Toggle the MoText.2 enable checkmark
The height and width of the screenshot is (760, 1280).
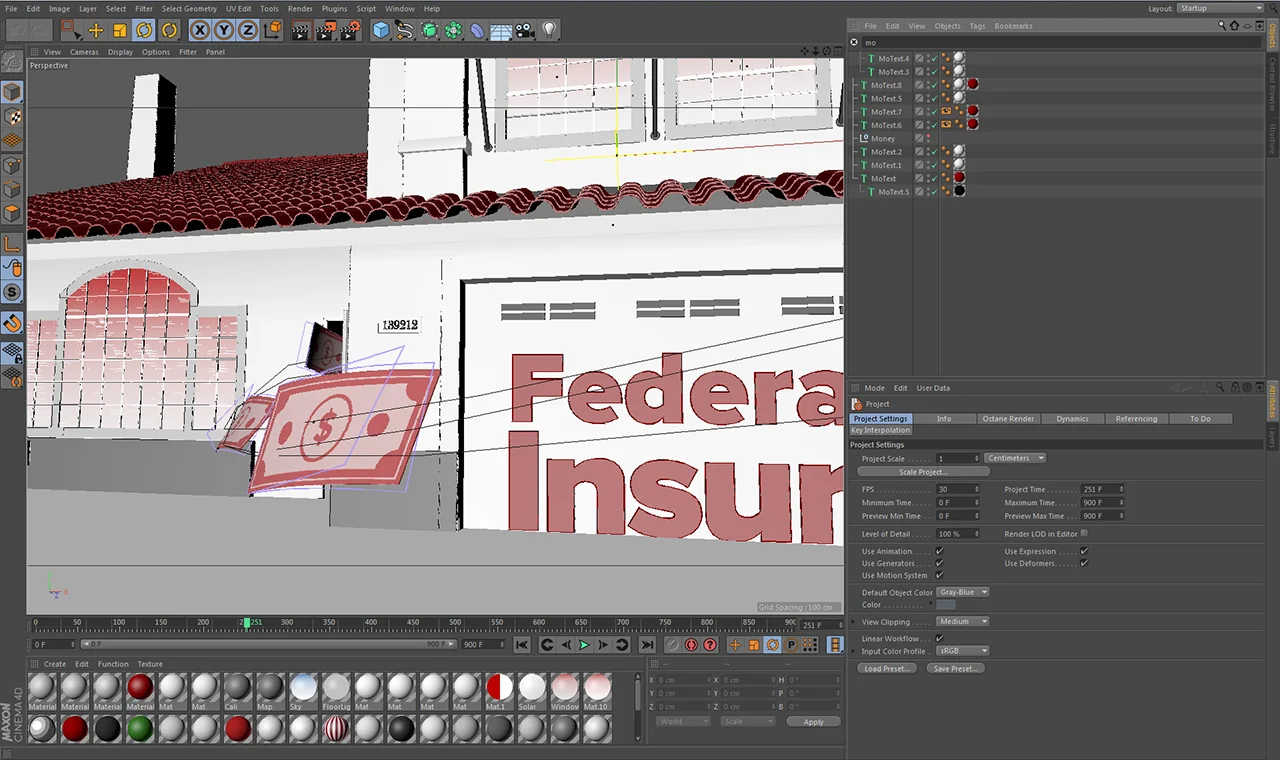pos(934,152)
